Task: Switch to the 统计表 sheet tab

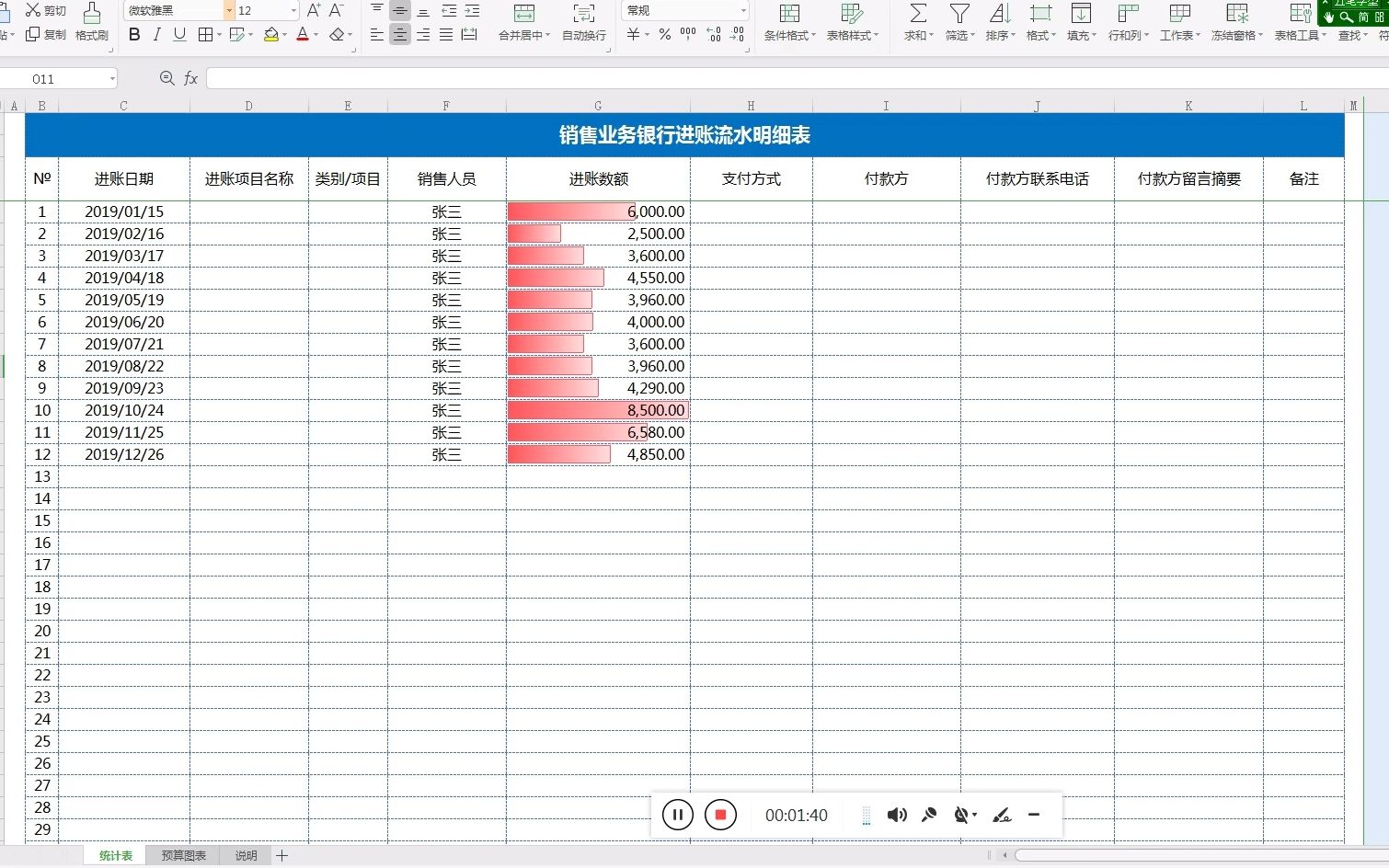Action: [116, 856]
